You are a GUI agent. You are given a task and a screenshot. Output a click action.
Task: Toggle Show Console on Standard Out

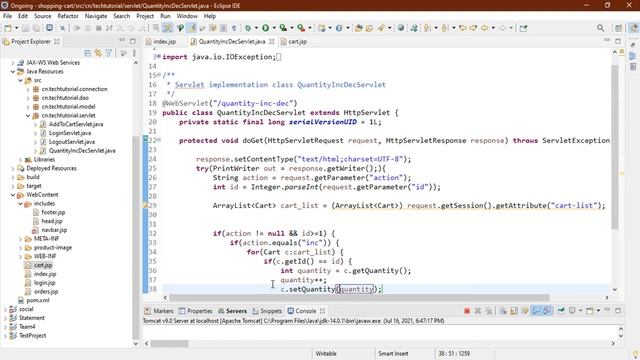click(x=536, y=311)
